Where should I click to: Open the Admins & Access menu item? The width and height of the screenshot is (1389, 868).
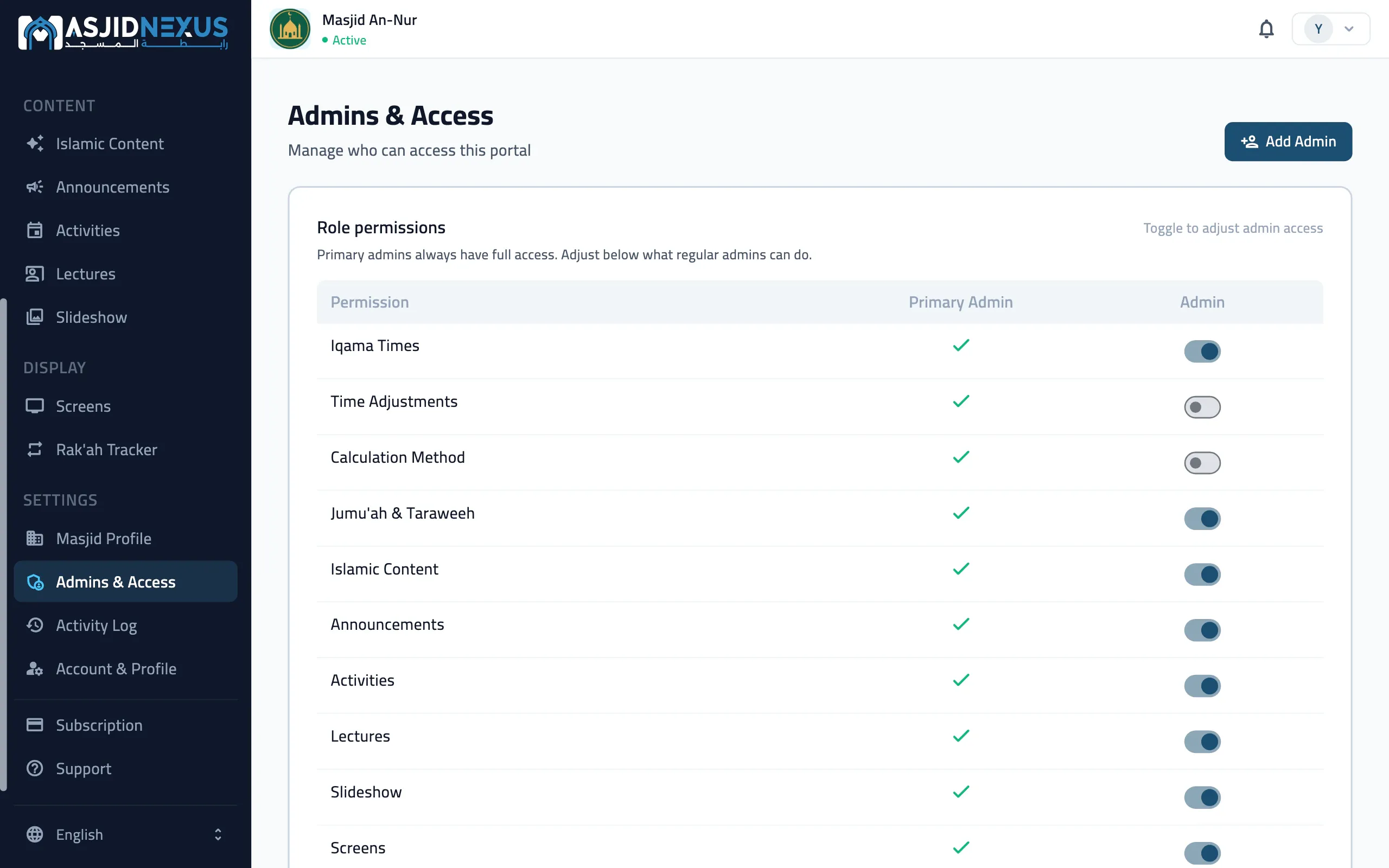125,582
